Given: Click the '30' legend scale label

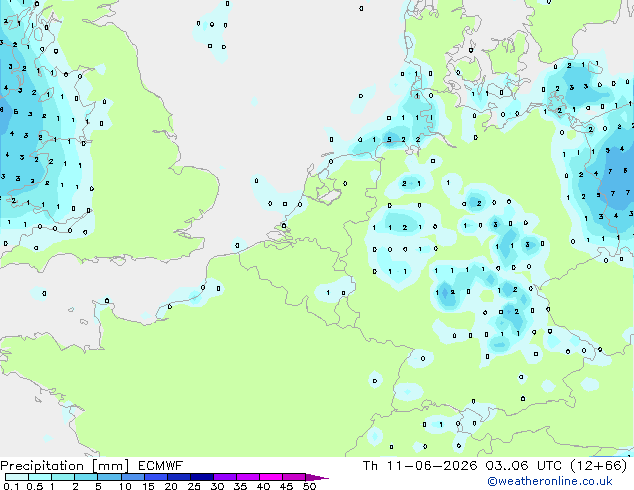Looking at the screenshot, I should [217, 486].
